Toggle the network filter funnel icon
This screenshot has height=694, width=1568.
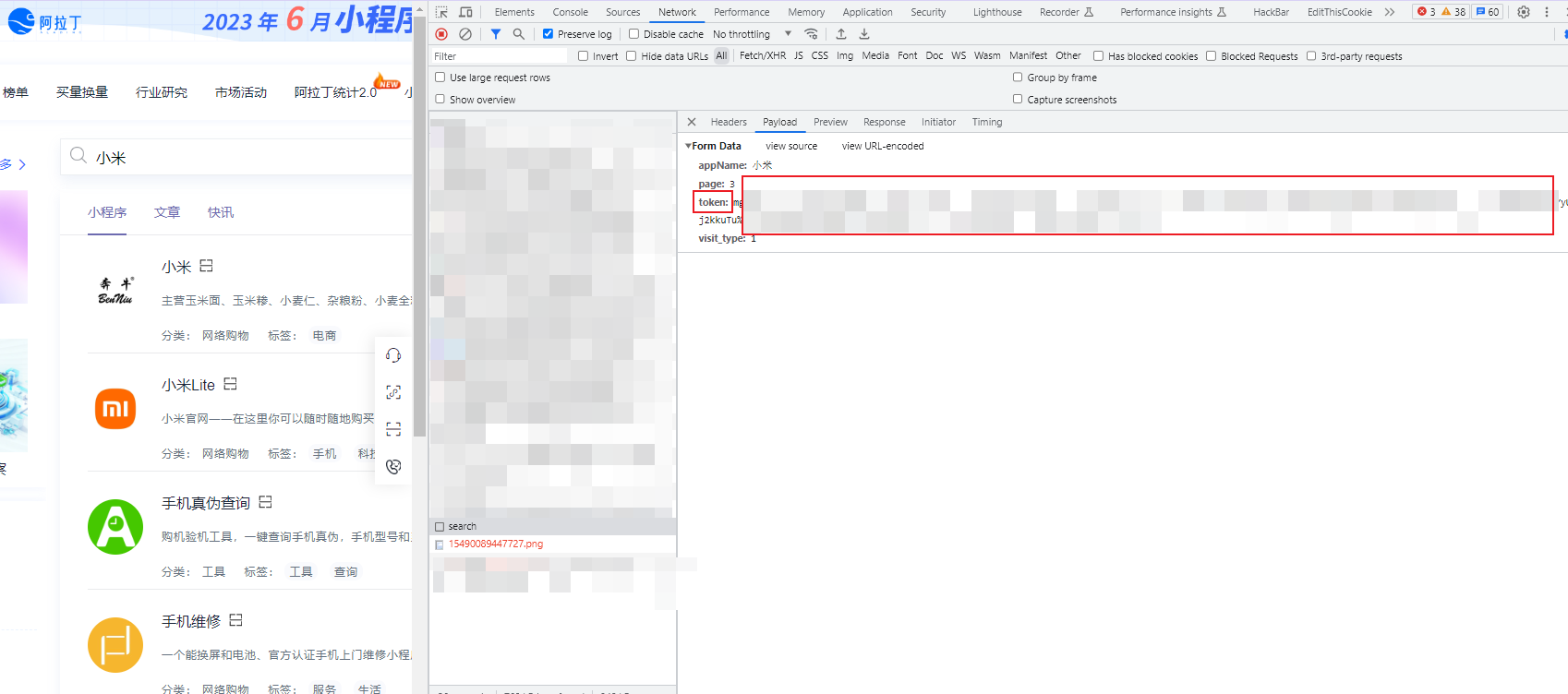click(x=496, y=34)
